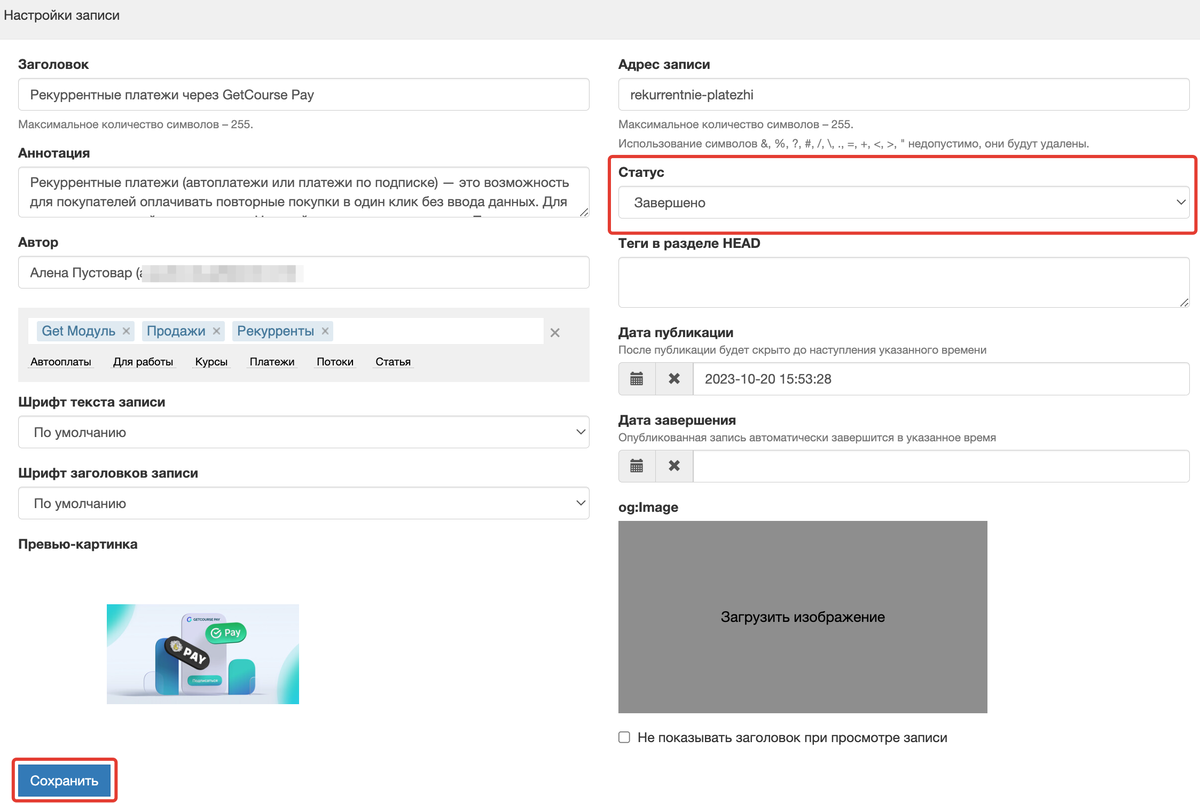Screen dimensions: 1200x803
Task: Clear the Дата публикации value
Action: 674,379
